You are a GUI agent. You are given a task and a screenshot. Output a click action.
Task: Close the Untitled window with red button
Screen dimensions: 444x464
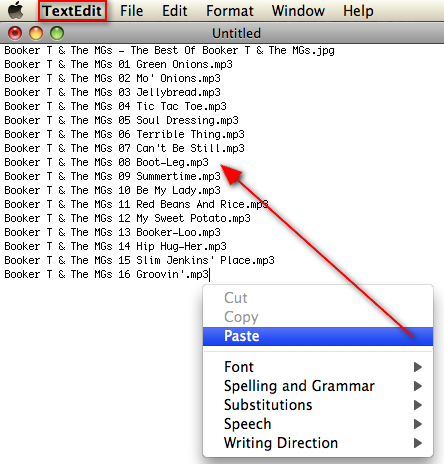point(15,33)
